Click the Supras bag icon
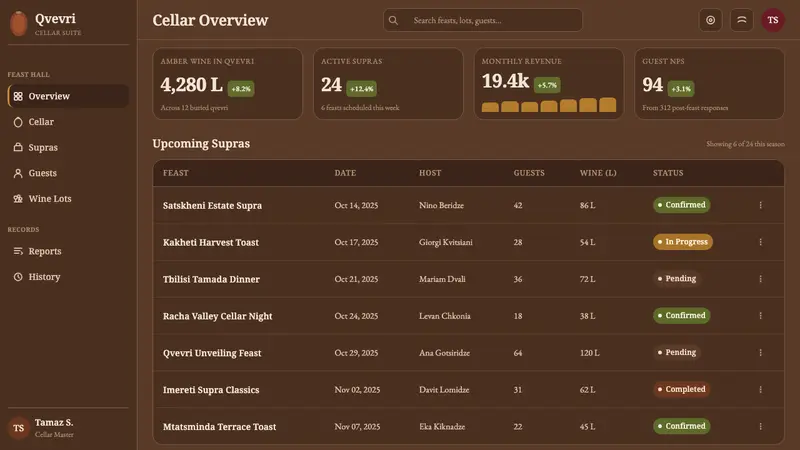 [x=18, y=147]
